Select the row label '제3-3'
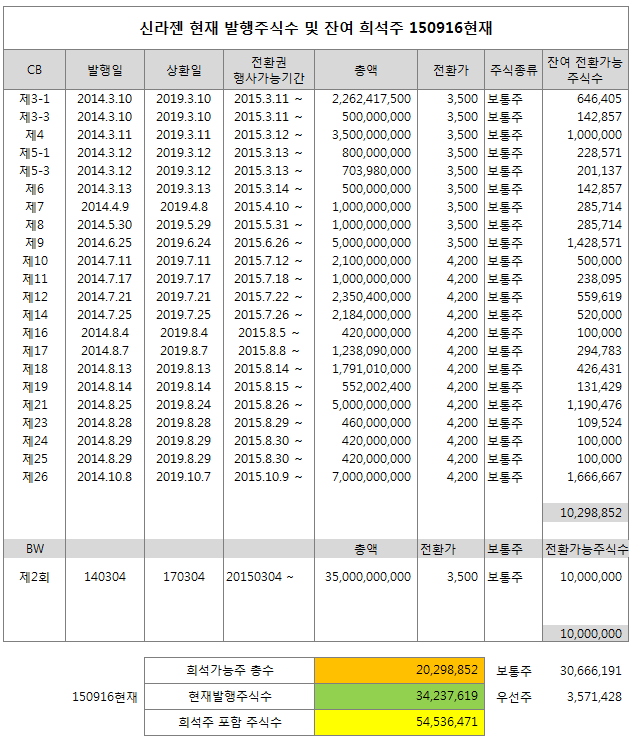Screen dimensions: 634x744 [35, 117]
